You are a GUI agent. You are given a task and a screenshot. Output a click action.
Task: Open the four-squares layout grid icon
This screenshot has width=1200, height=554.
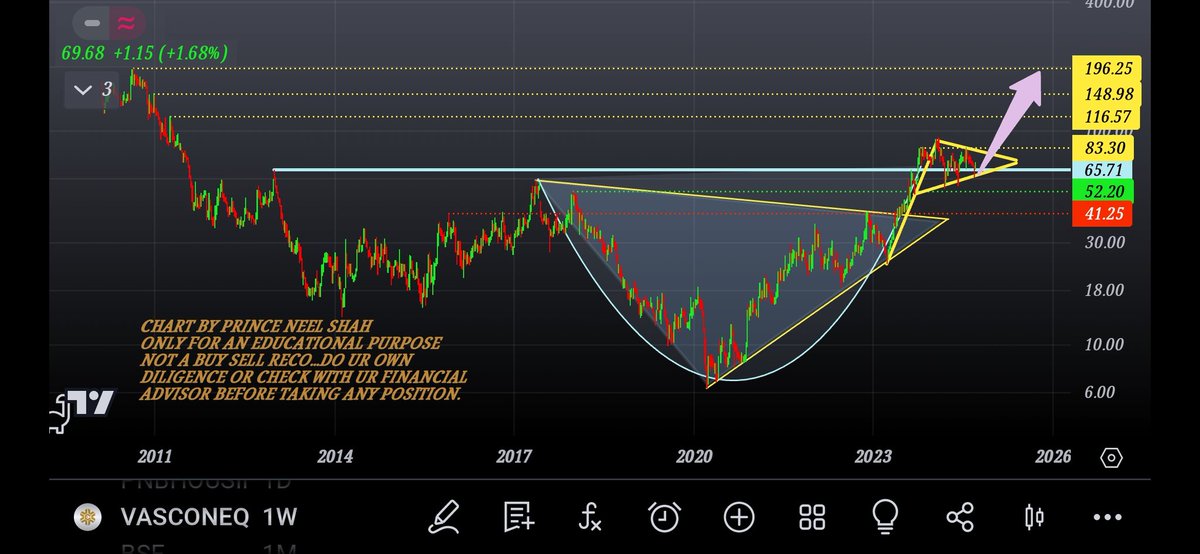(x=812, y=517)
